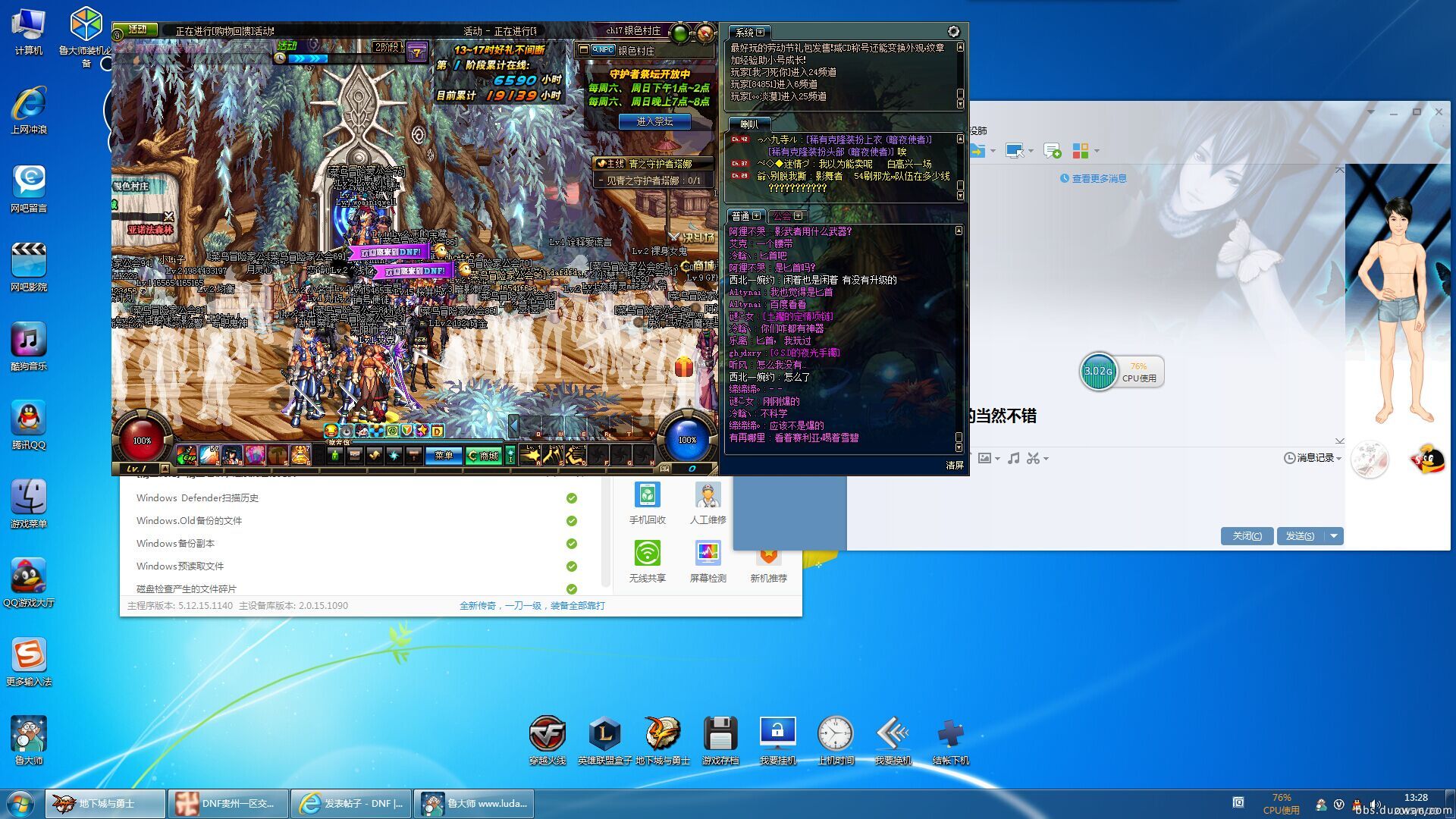
Task: Expand the remote desktop dropdown arrow in QQ
Action: coord(1031,151)
